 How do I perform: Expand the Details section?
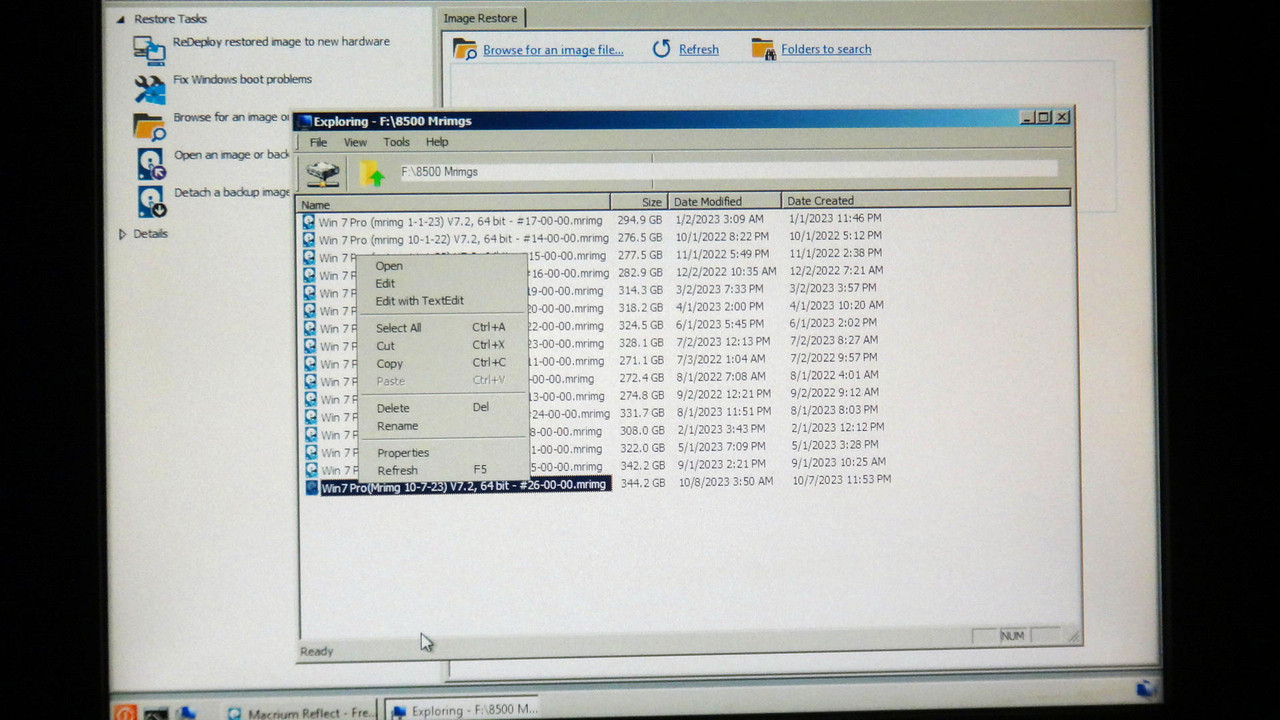coord(123,234)
